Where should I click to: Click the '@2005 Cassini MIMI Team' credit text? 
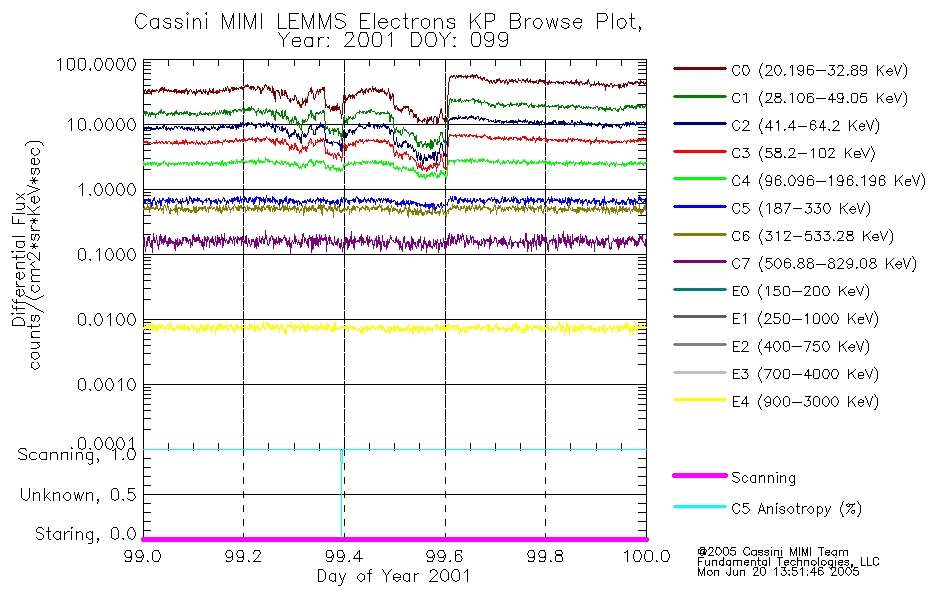[772, 552]
